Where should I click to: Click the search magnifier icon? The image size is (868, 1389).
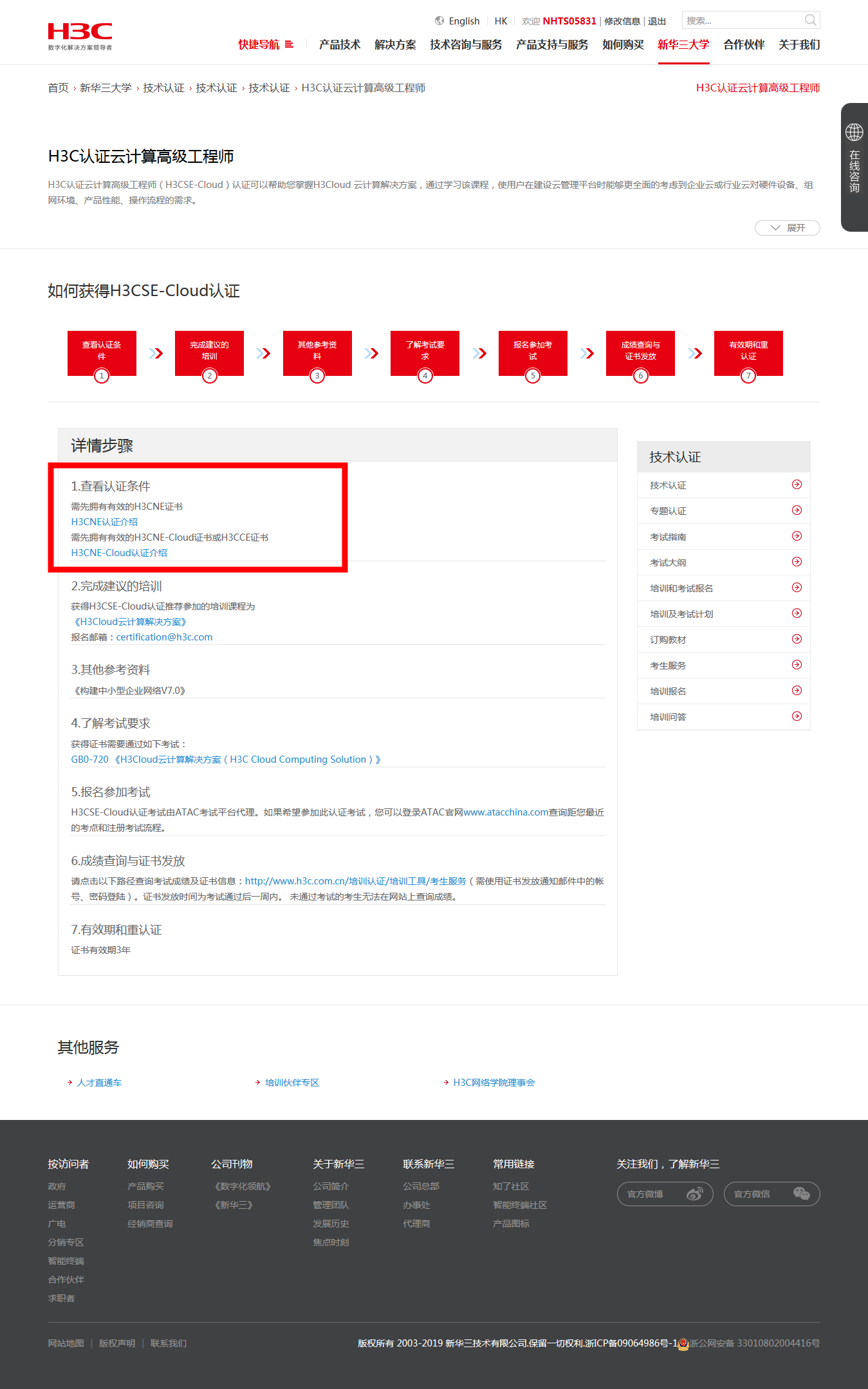point(811,21)
